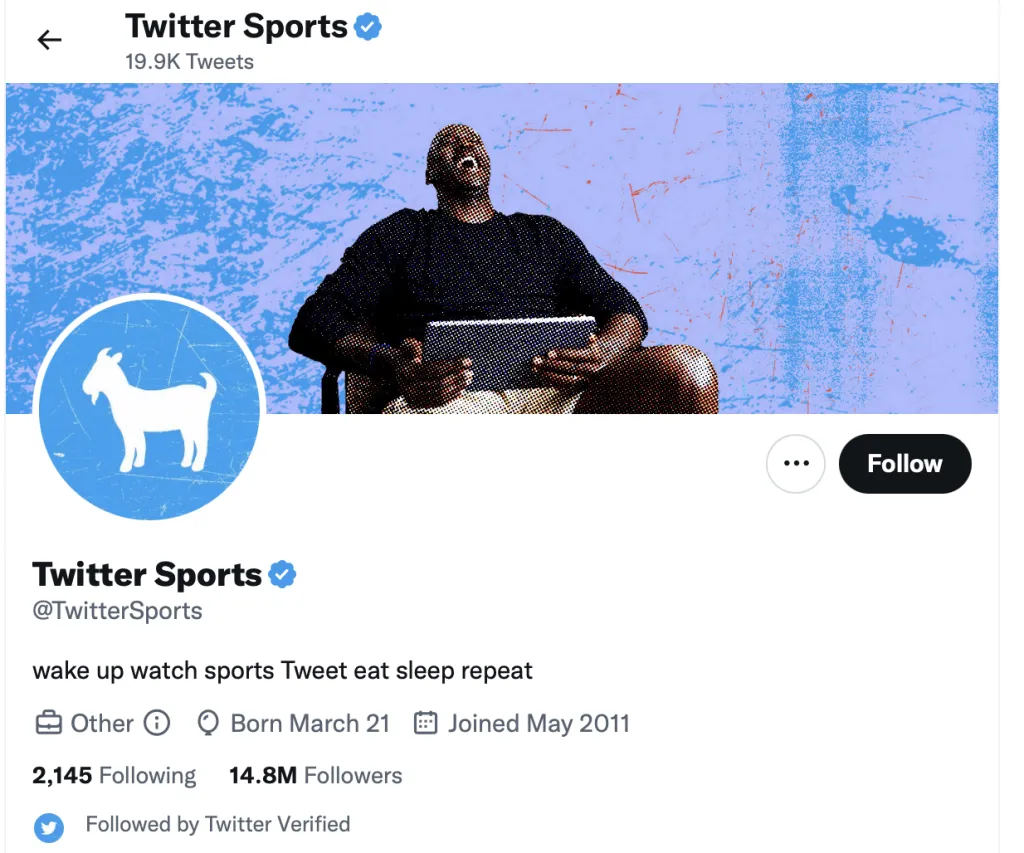The image size is (1024, 853).
Task: Click the verified badge beside profile name
Action: (x=282, y=574)
